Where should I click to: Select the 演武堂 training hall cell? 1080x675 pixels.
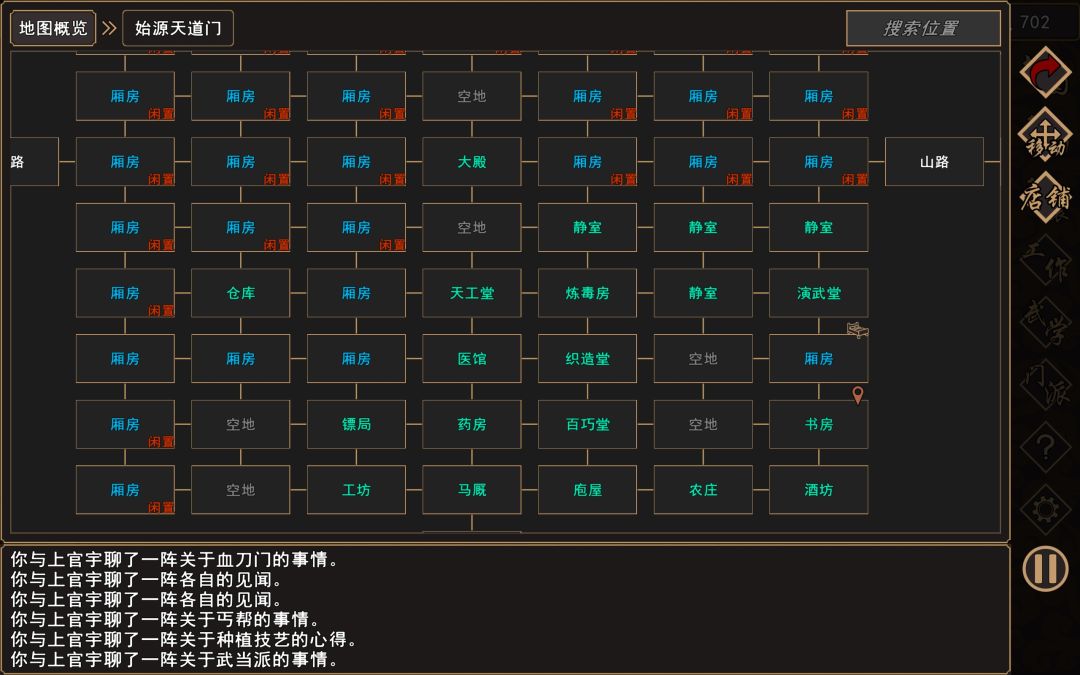pyautogui.click(x=818, y=293)
